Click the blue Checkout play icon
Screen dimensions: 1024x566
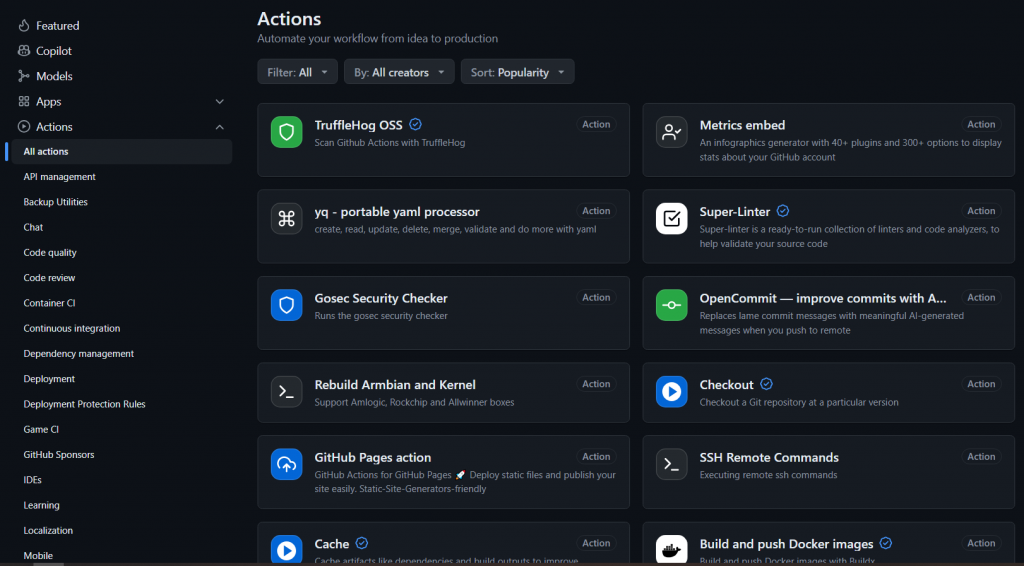click(x=671, y=392)
